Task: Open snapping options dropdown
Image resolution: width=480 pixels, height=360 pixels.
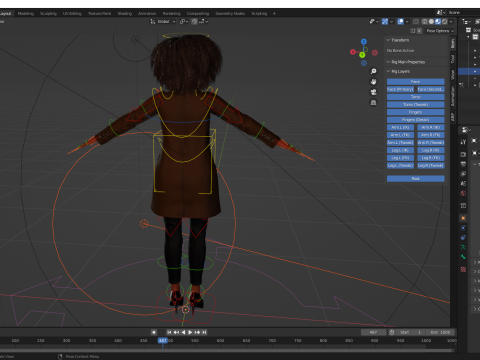Action: pyautogui.click(x=203, y=21)
